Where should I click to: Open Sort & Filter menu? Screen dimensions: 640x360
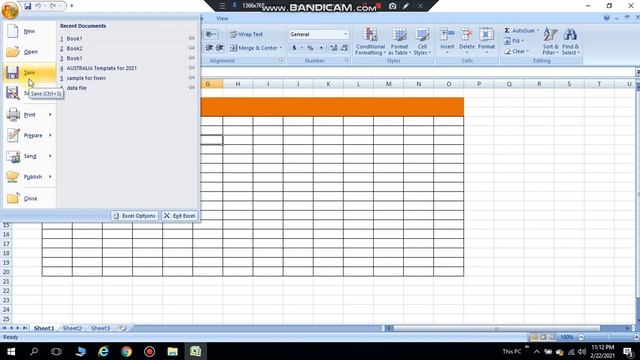coord(550,41)
